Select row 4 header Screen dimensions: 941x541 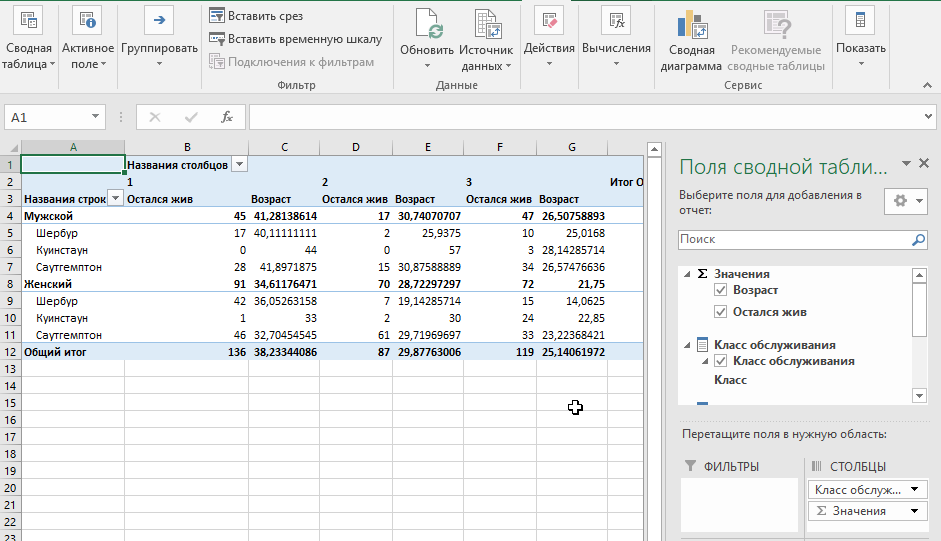click(x=10, y=216)
